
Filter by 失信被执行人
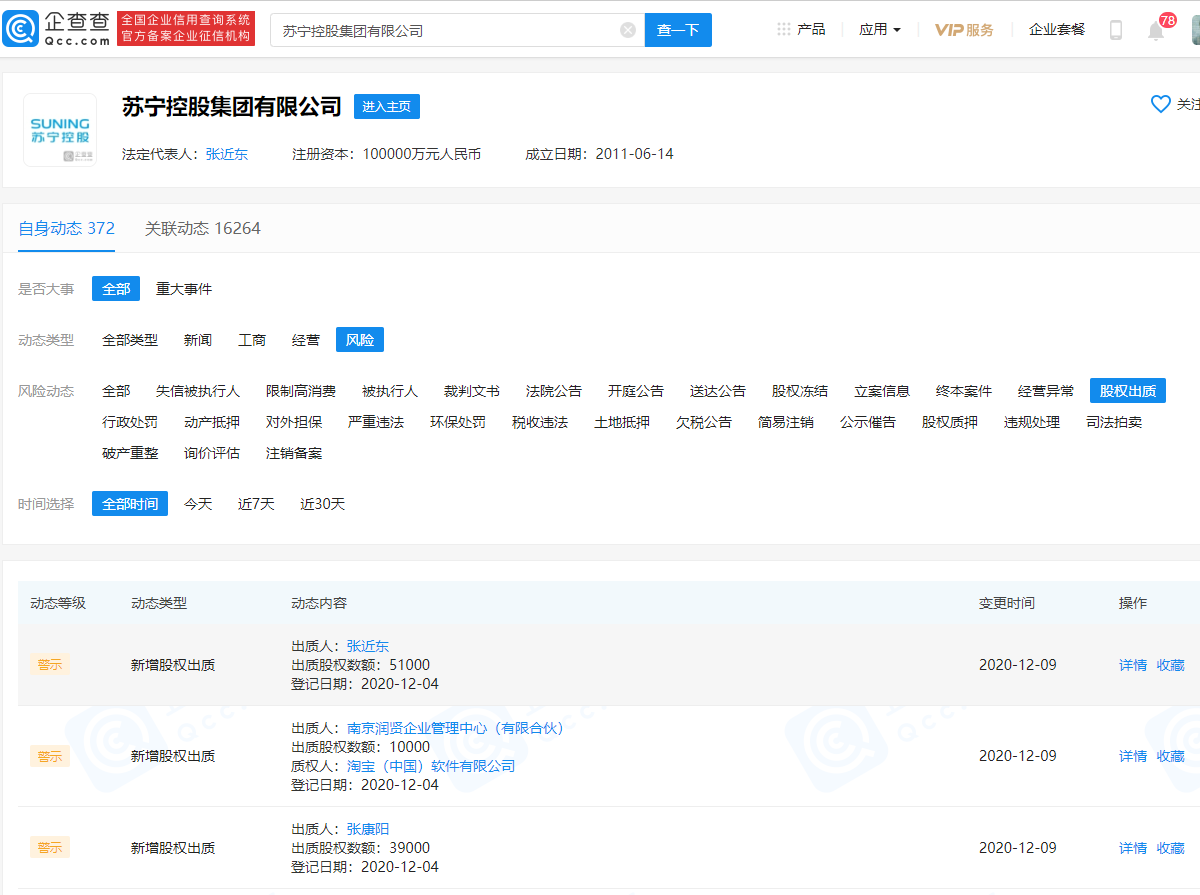[x=198, y=391]
